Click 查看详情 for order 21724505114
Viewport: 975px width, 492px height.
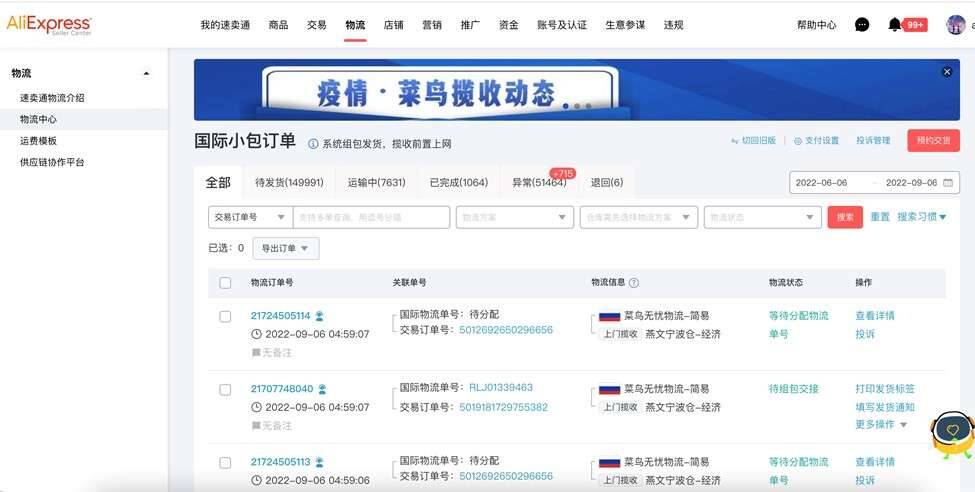pos(875,315)
